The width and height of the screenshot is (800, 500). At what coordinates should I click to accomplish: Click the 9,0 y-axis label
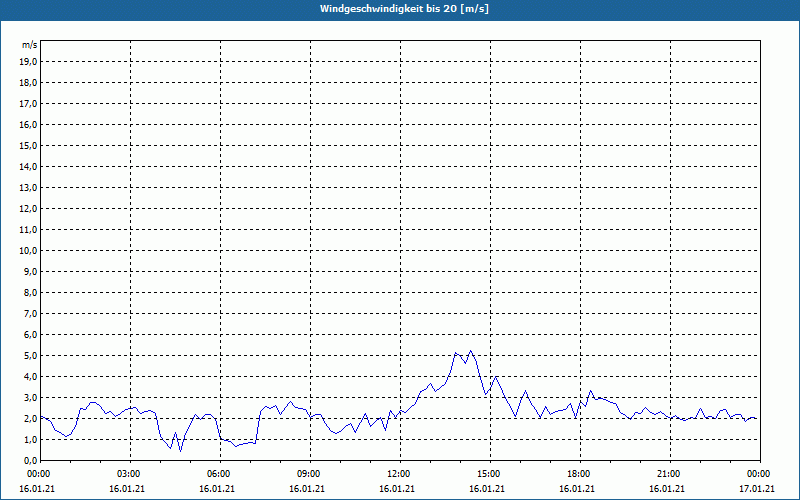[30, 271]
